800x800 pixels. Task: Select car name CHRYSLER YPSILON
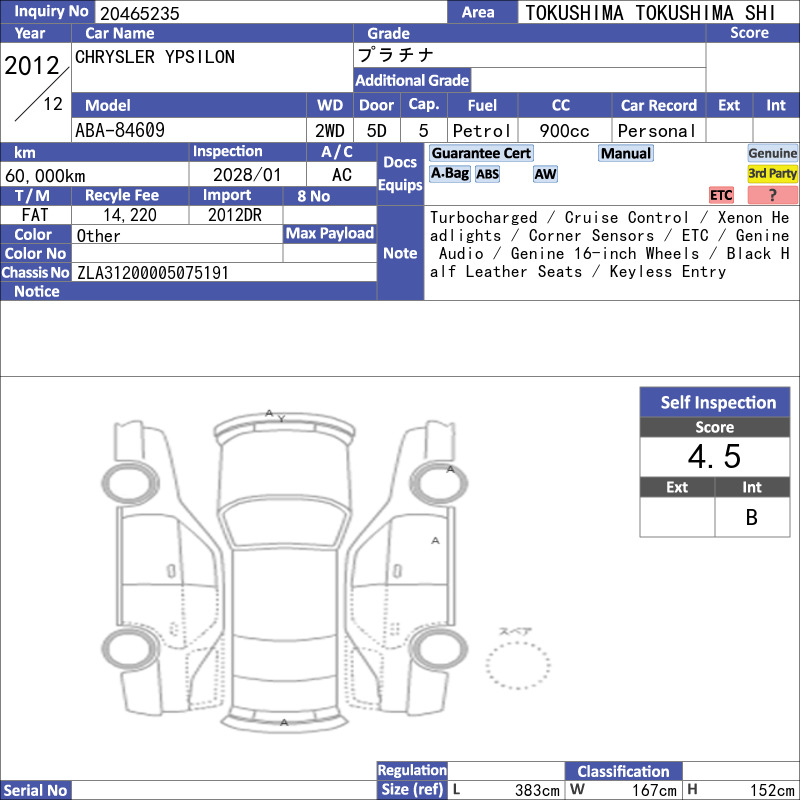point(155,57)
